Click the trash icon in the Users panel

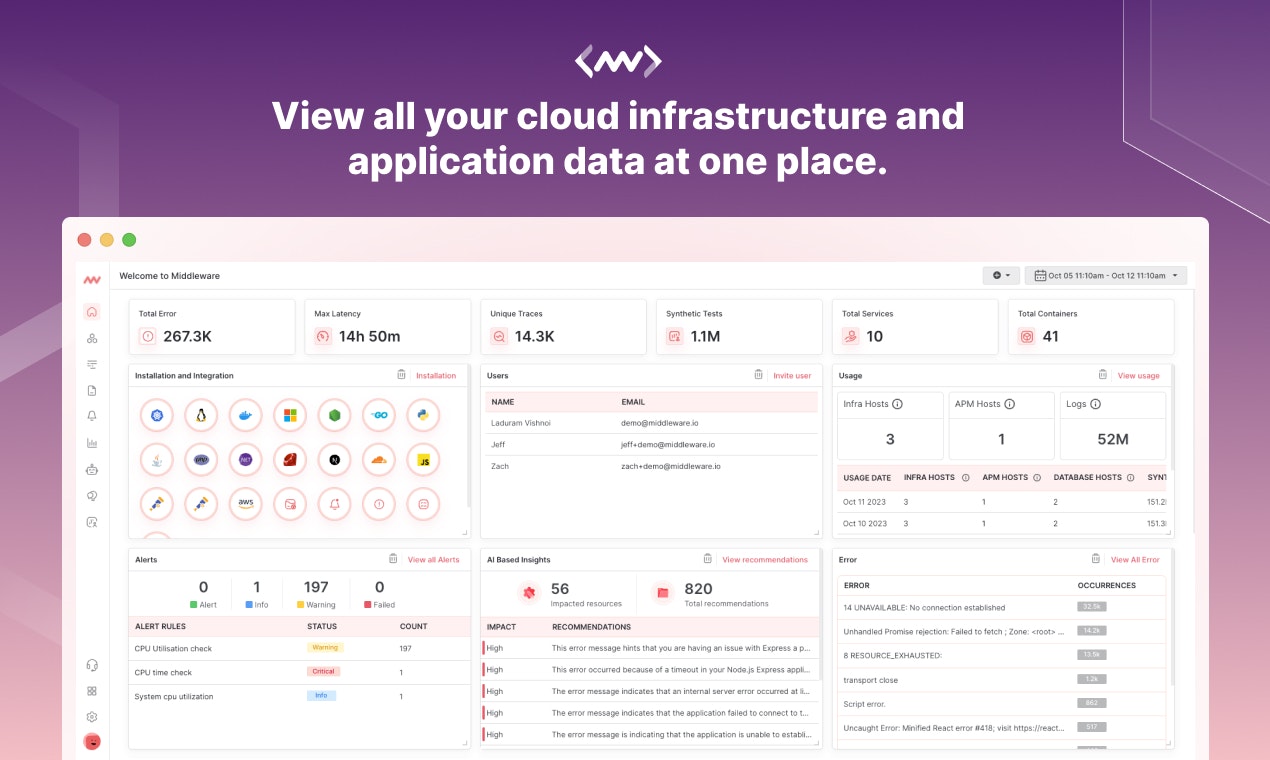coord(759,375)
